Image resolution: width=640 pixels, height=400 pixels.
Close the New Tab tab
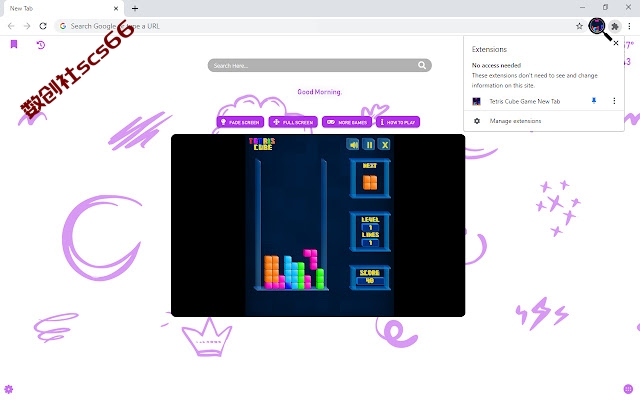(116, 8)
